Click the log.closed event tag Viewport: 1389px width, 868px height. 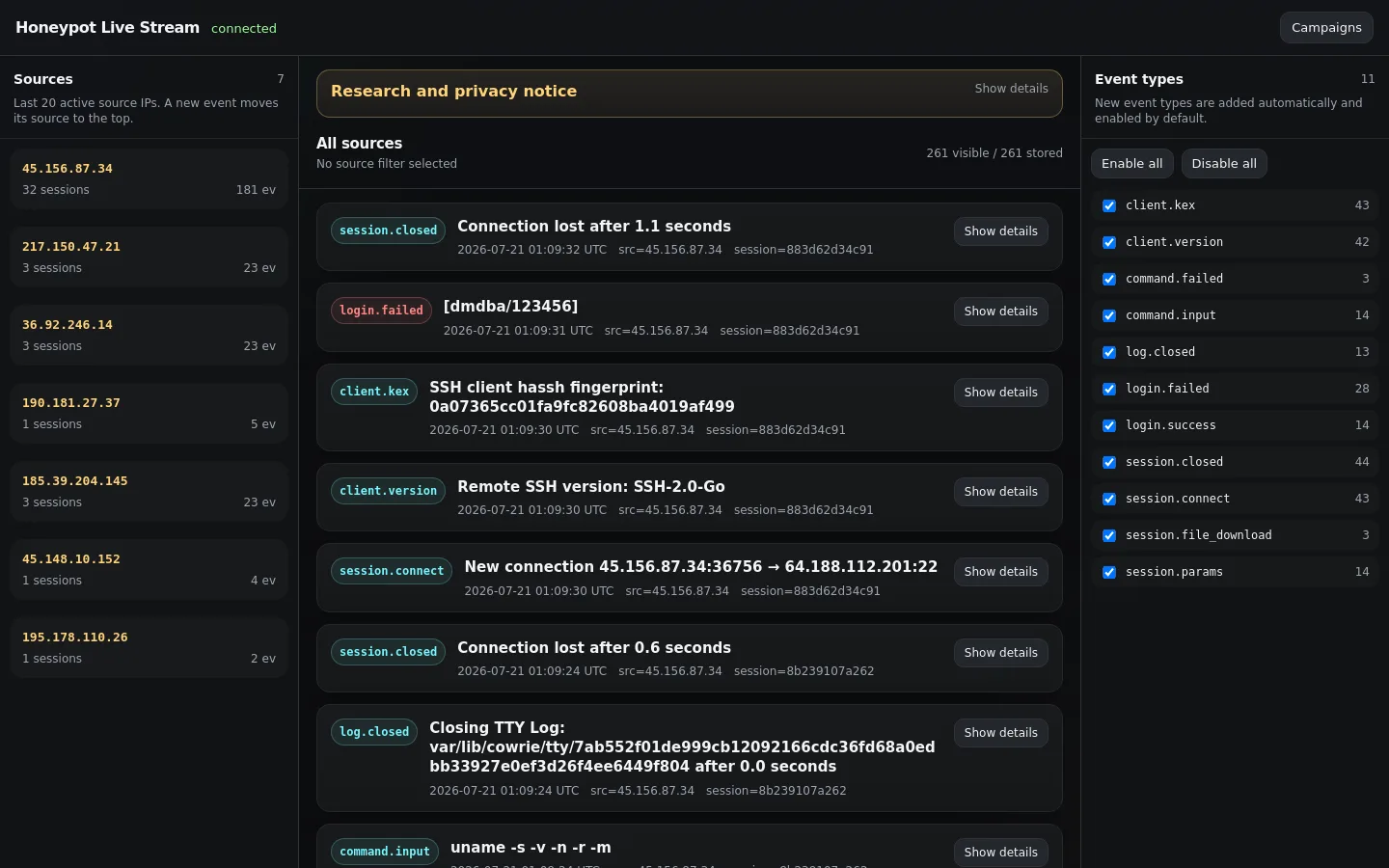click(374, 732)
